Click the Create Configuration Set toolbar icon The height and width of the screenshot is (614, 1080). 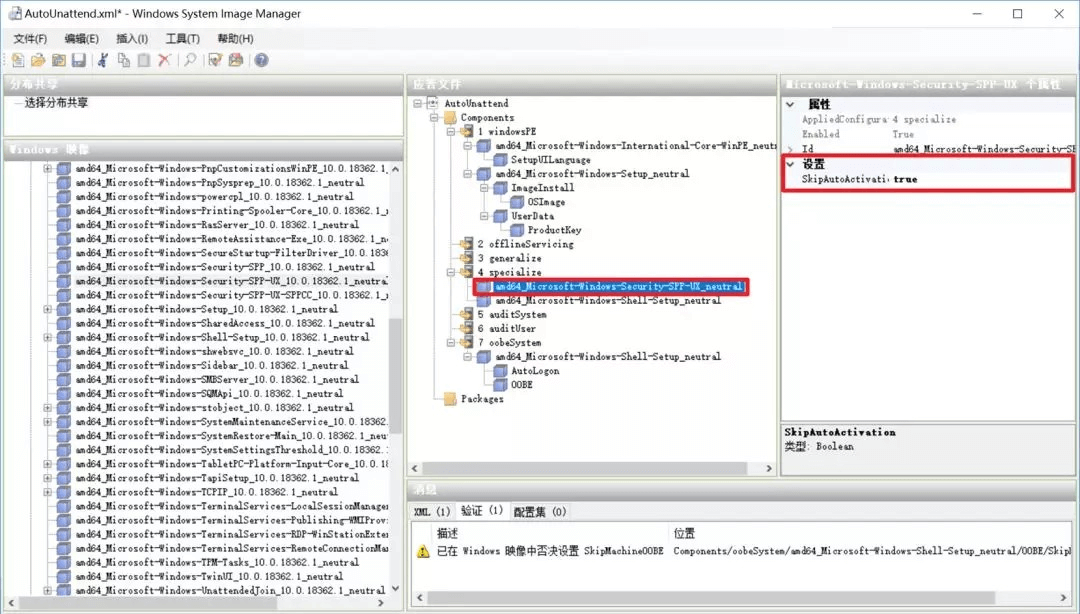click(236, 61)
